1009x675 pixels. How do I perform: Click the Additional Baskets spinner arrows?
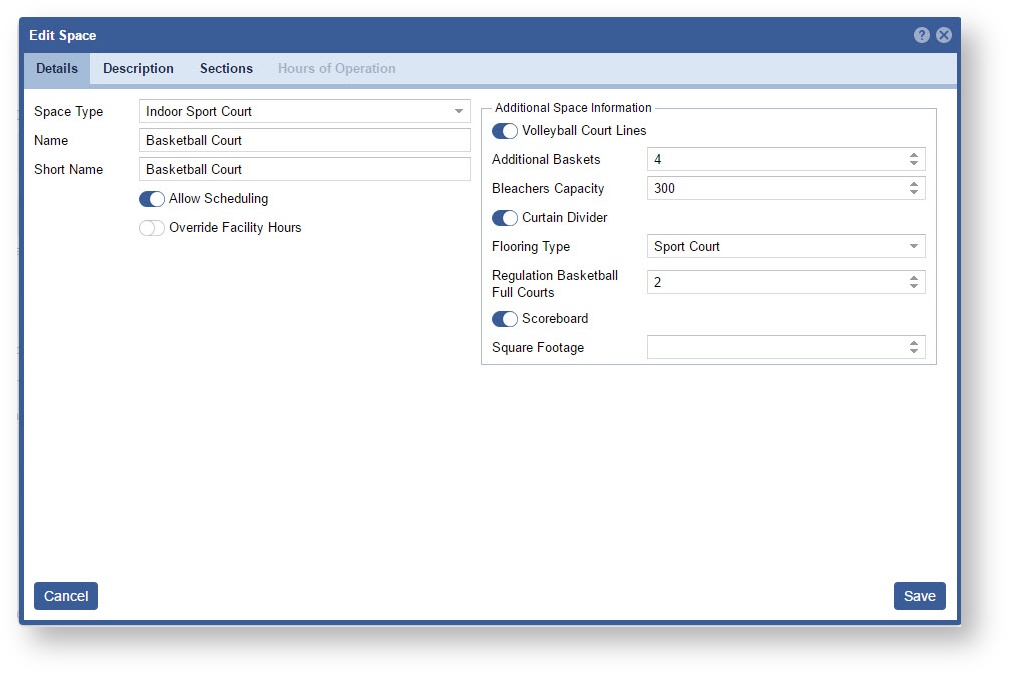point(913,159)
